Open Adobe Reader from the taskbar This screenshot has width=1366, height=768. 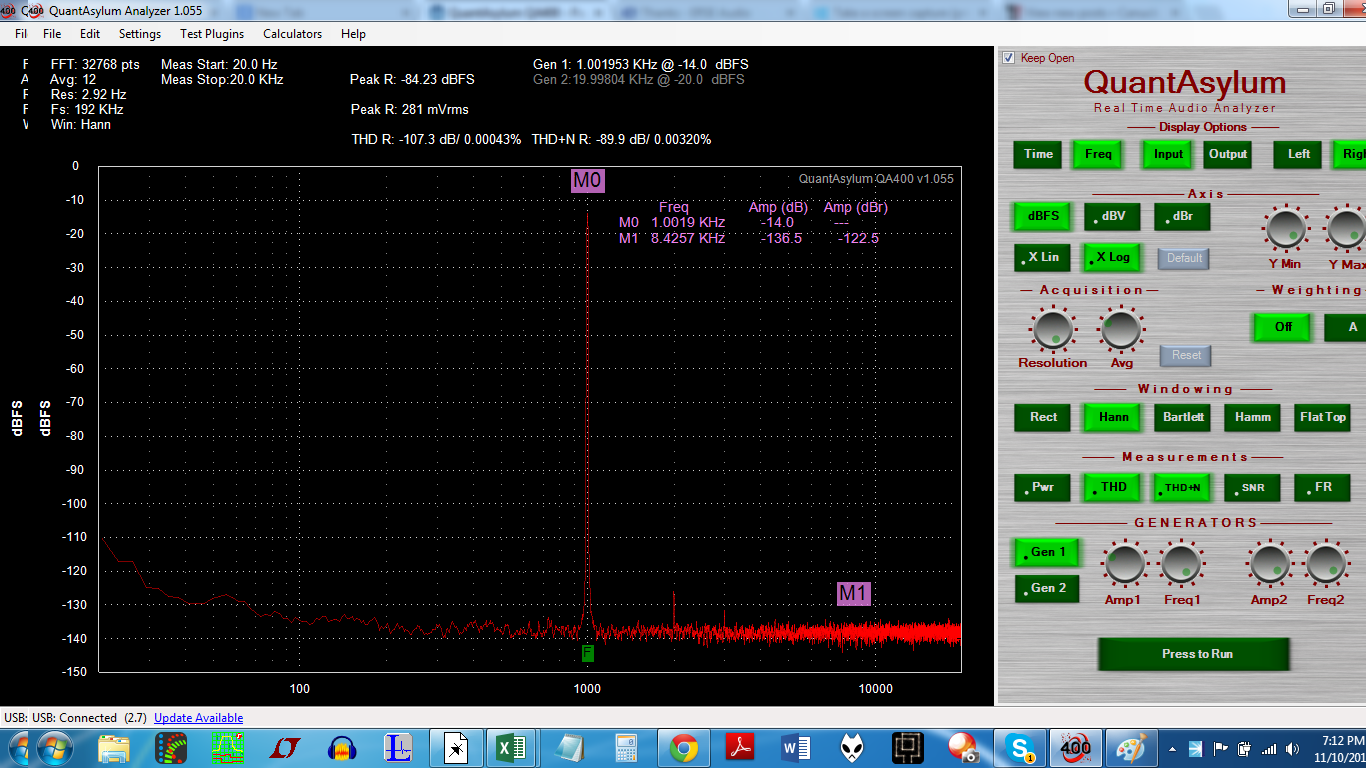(x=740, y=748)
